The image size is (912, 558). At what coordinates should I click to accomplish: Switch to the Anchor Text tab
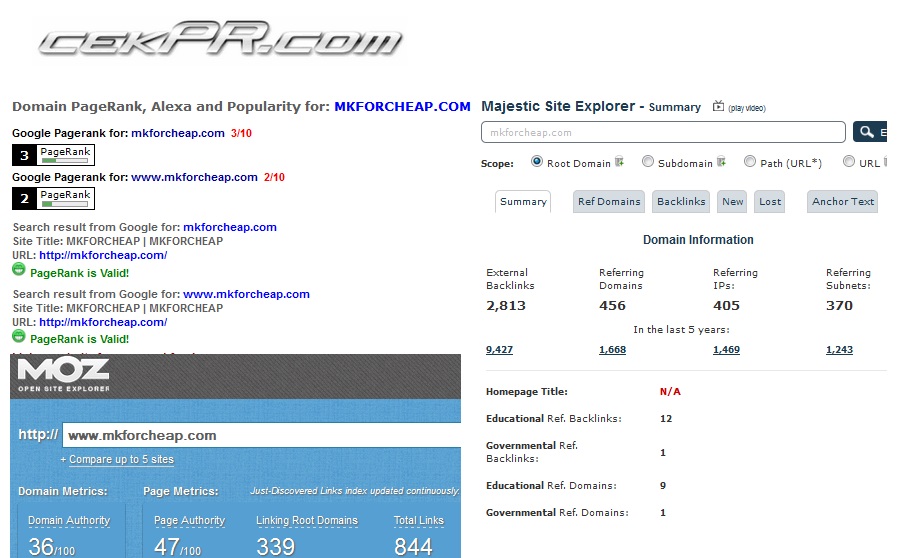(843, 201)
